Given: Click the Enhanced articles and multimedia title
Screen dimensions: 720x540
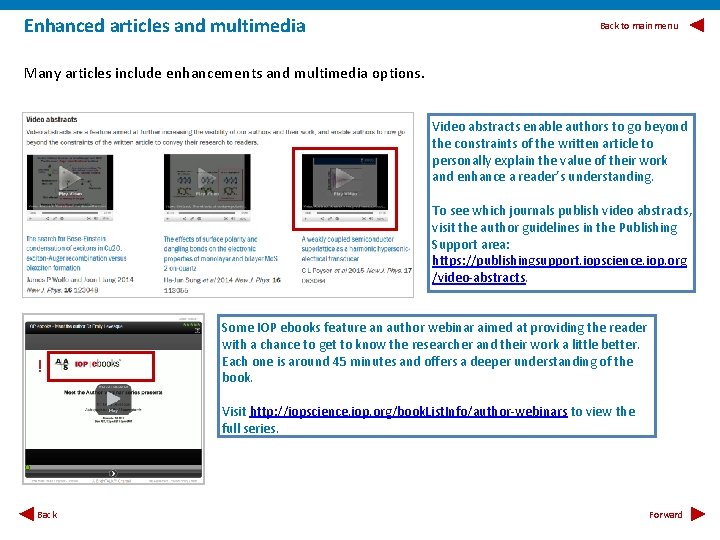Looking at the screenshot, I should pos(164,26).
